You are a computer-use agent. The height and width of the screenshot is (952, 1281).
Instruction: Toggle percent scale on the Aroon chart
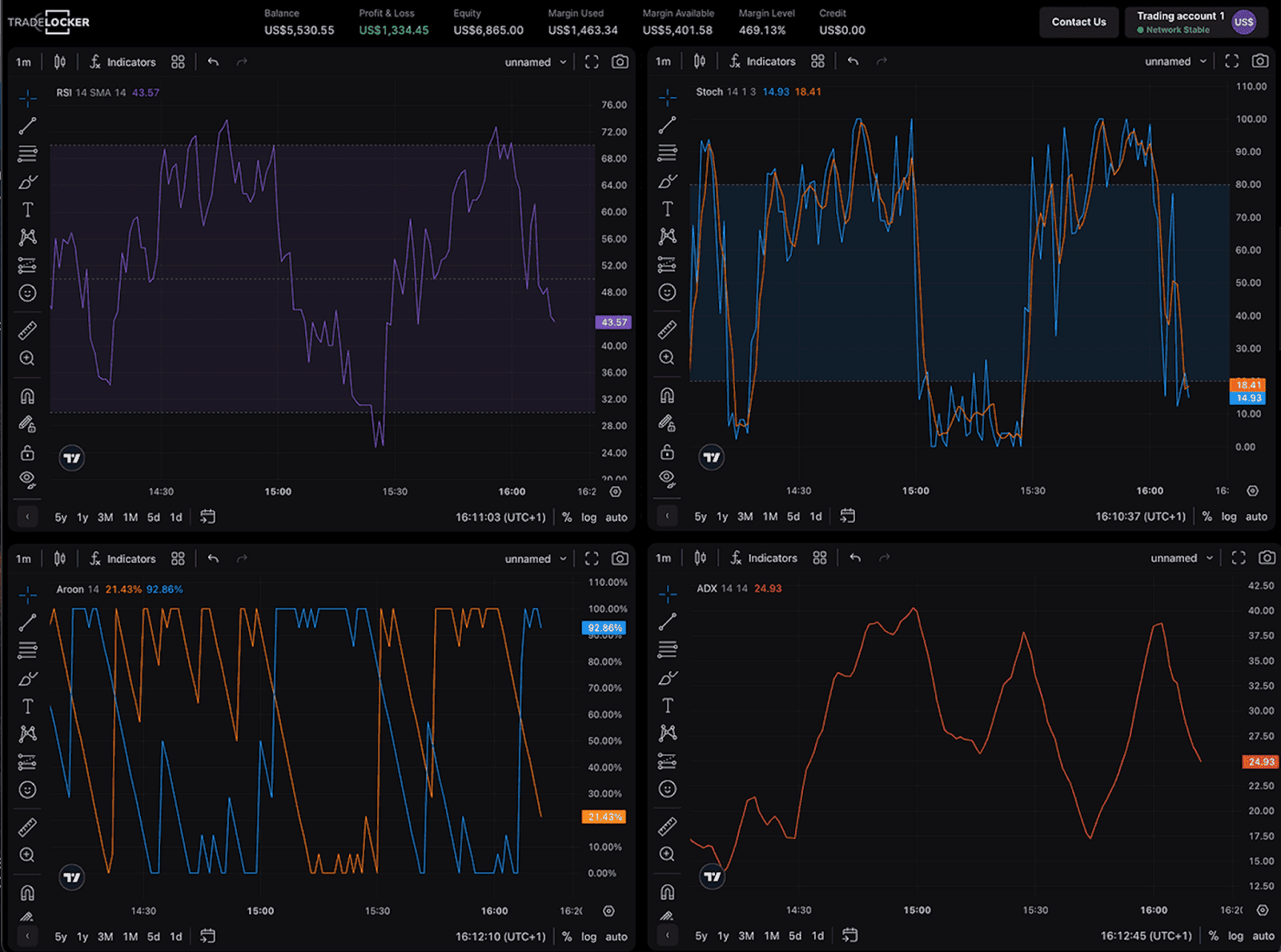(x=567, y=936)
